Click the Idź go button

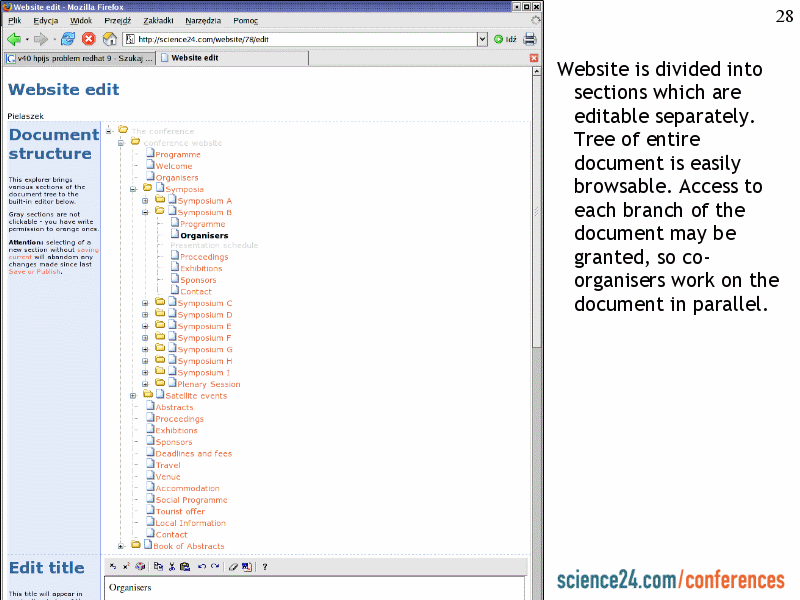[505, 39]
